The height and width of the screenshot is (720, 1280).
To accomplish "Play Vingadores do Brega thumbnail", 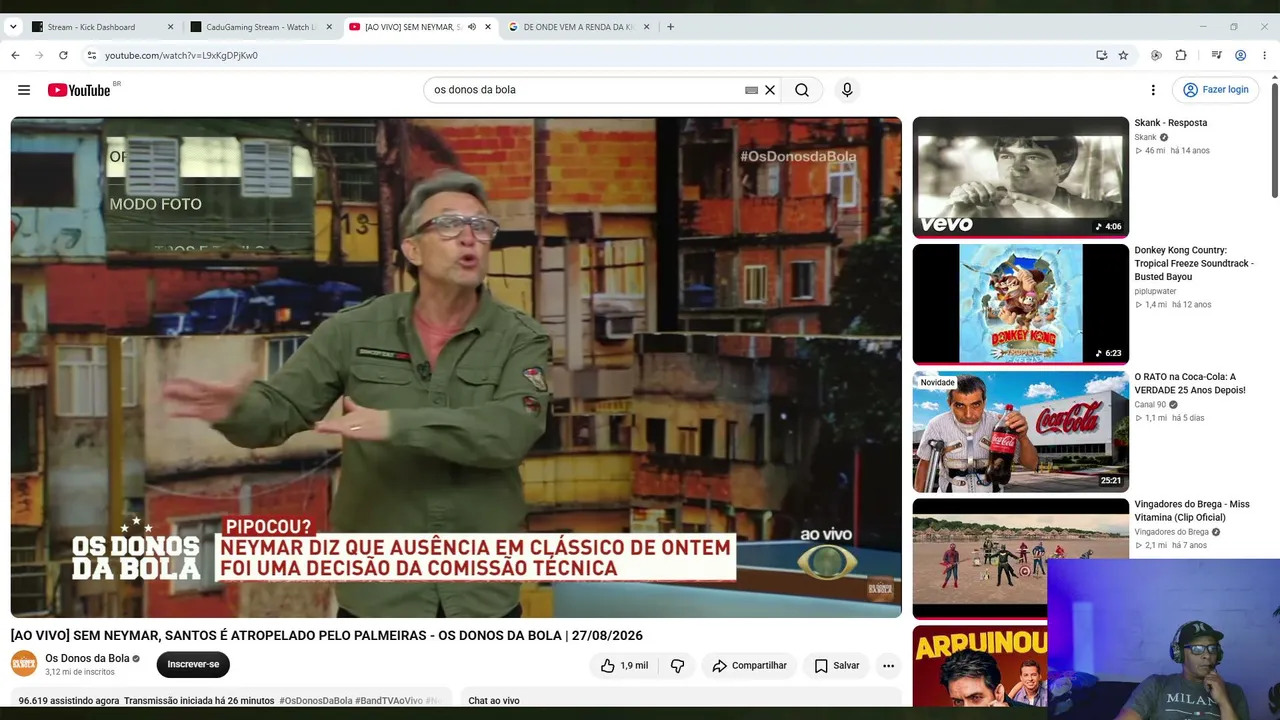I will 1020,558.
